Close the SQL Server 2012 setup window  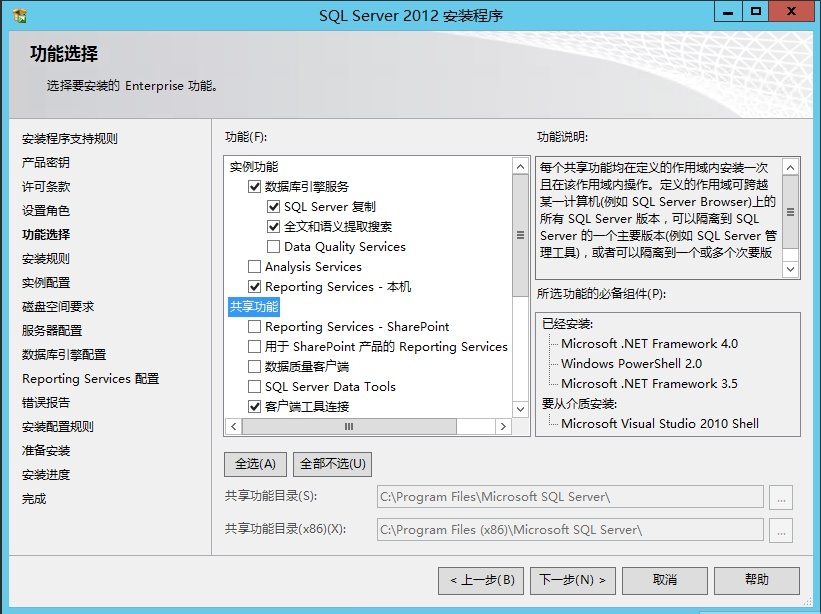791,12
